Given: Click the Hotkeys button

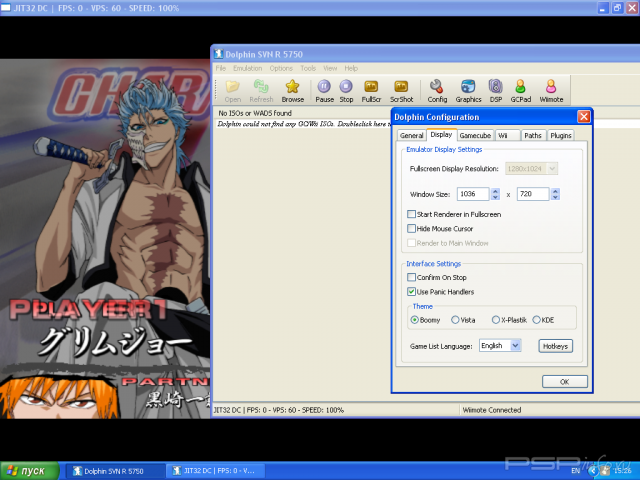Looking at the screenshot, I should pos(555,345).
